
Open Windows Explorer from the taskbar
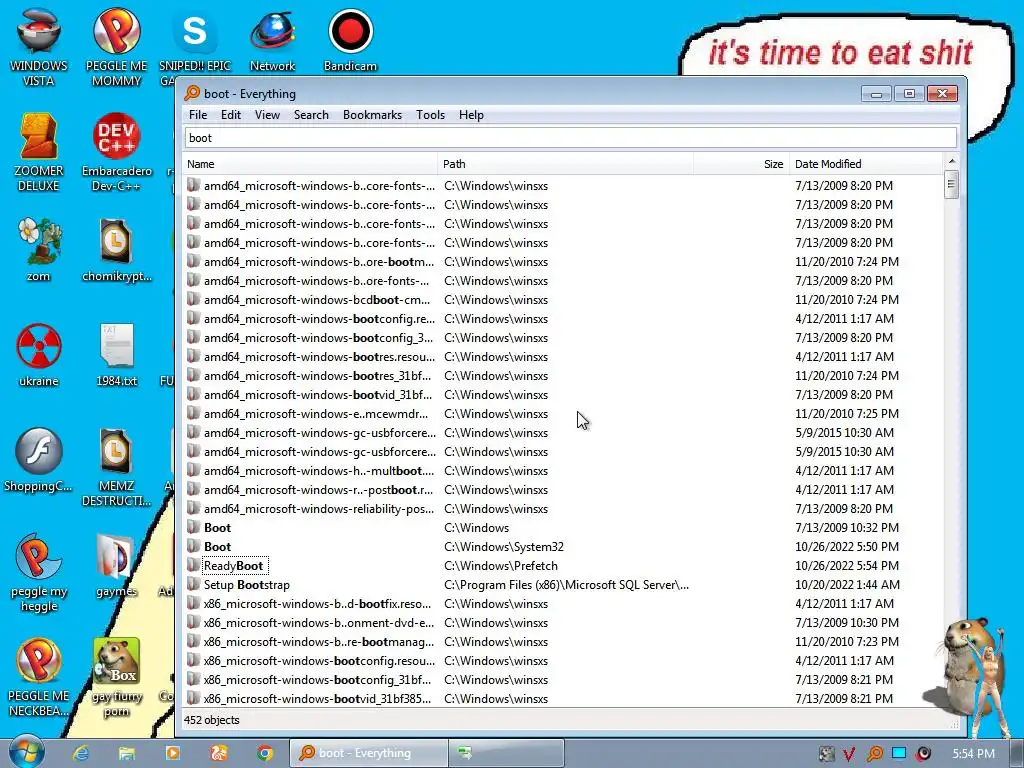(x=127, y=753)
